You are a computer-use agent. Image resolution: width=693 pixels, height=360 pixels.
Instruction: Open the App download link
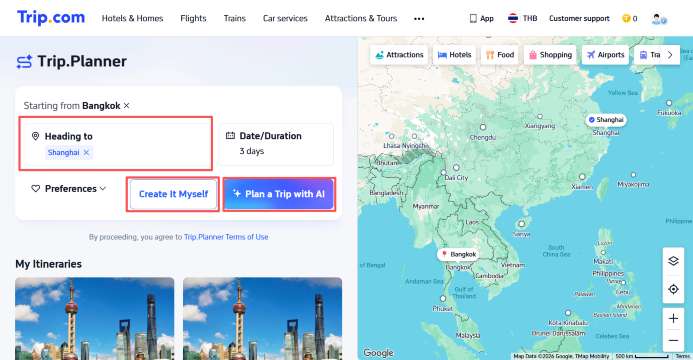pos(481,19)
